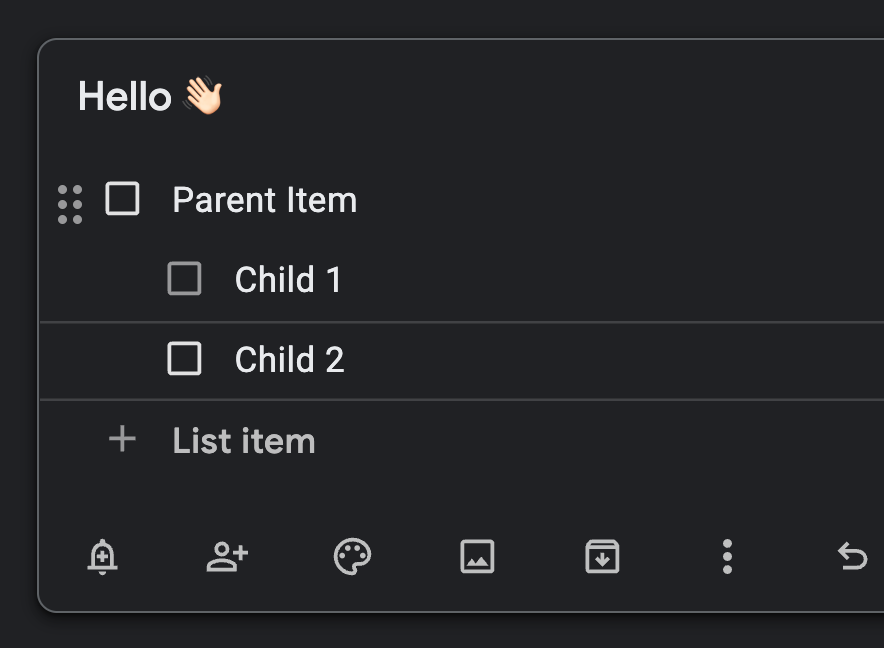The image size is (884, 648).
Task: Open the Remind me bell icon
Action: pyautogui.click(x=102, y=556)
